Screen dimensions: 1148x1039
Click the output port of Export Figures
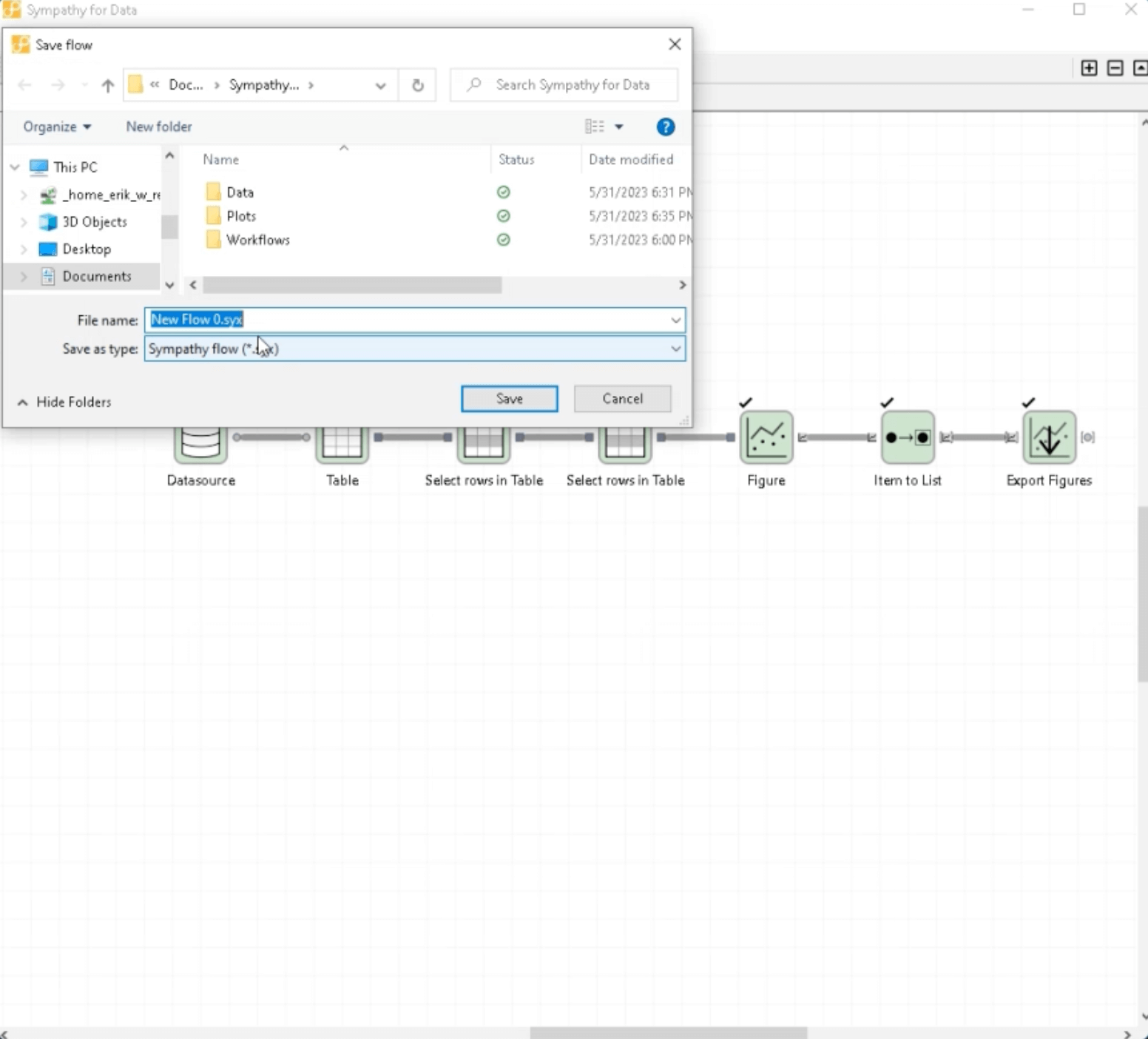[1087, 437]
